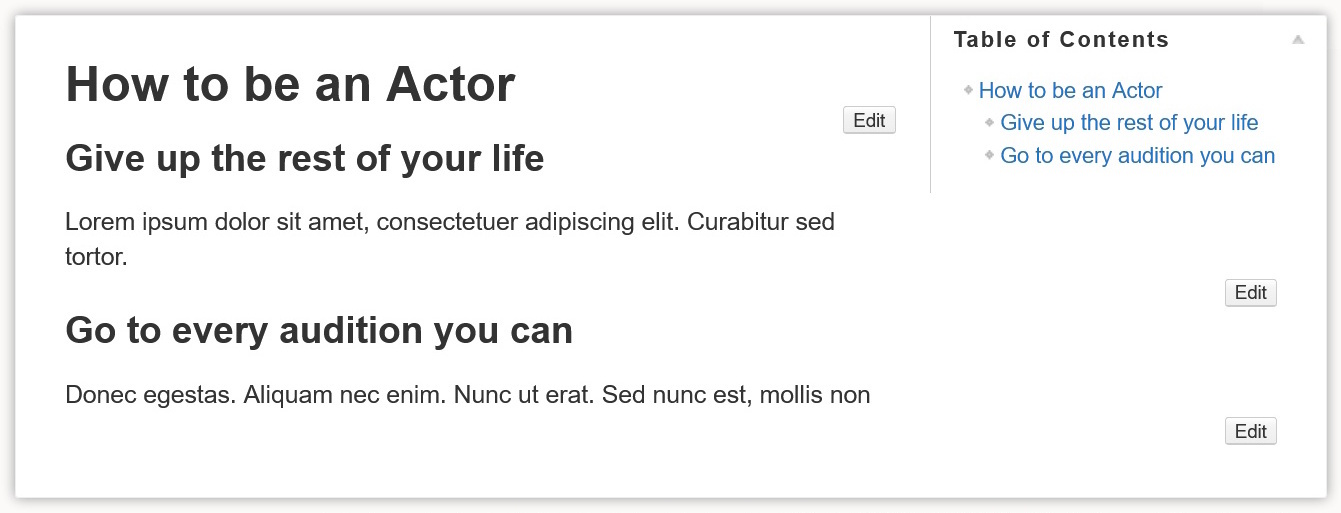Click diamond bullet beside 'Give up the rest' link

(990, 123)
